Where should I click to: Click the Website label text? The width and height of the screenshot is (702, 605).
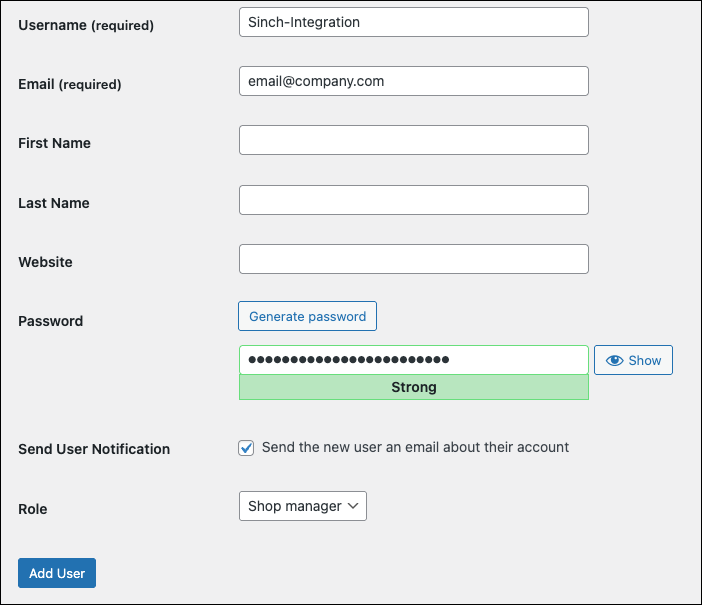click(45, 262)
